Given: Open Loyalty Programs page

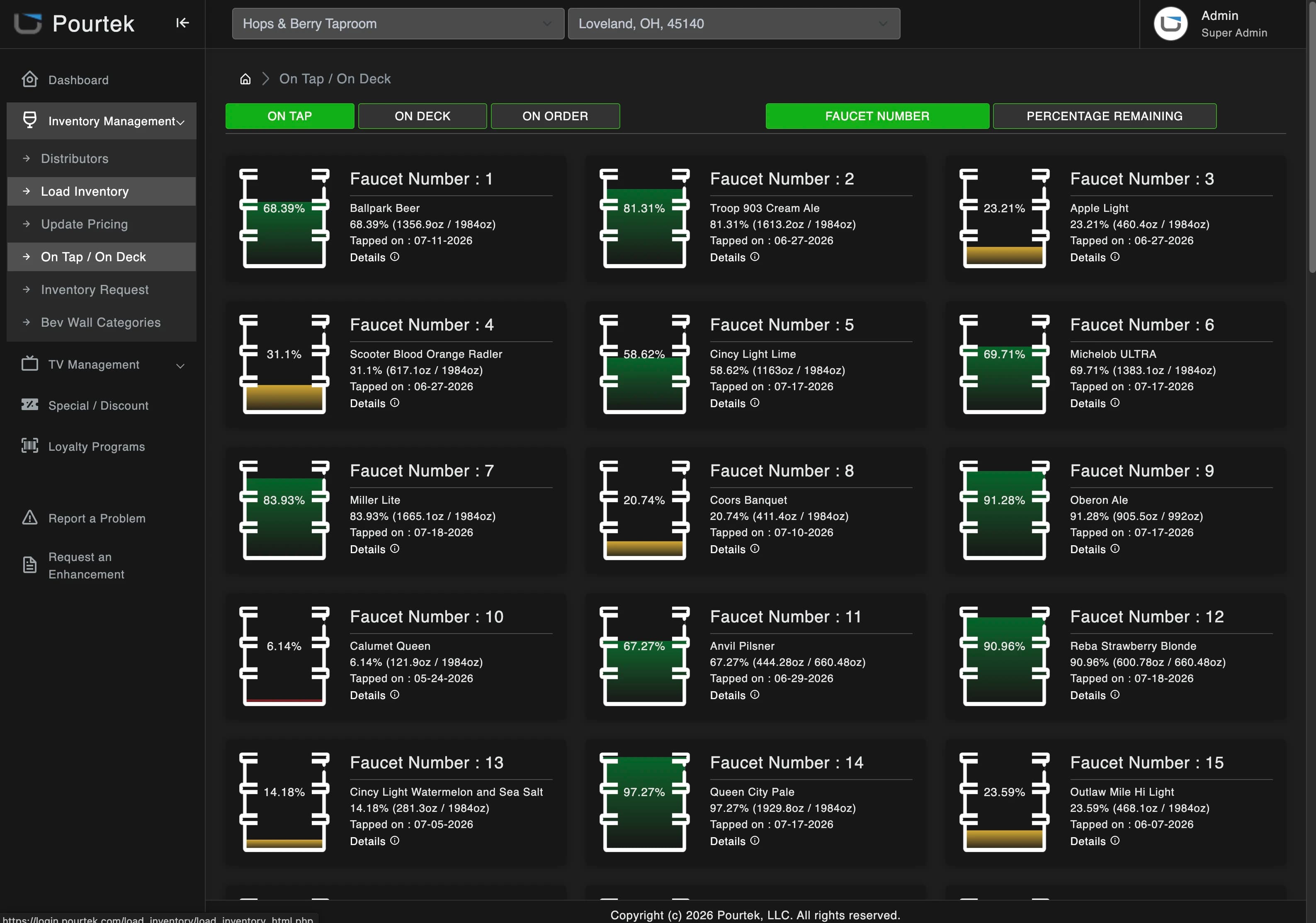Looking at the screenshot, I should click(x=96, y=446).
